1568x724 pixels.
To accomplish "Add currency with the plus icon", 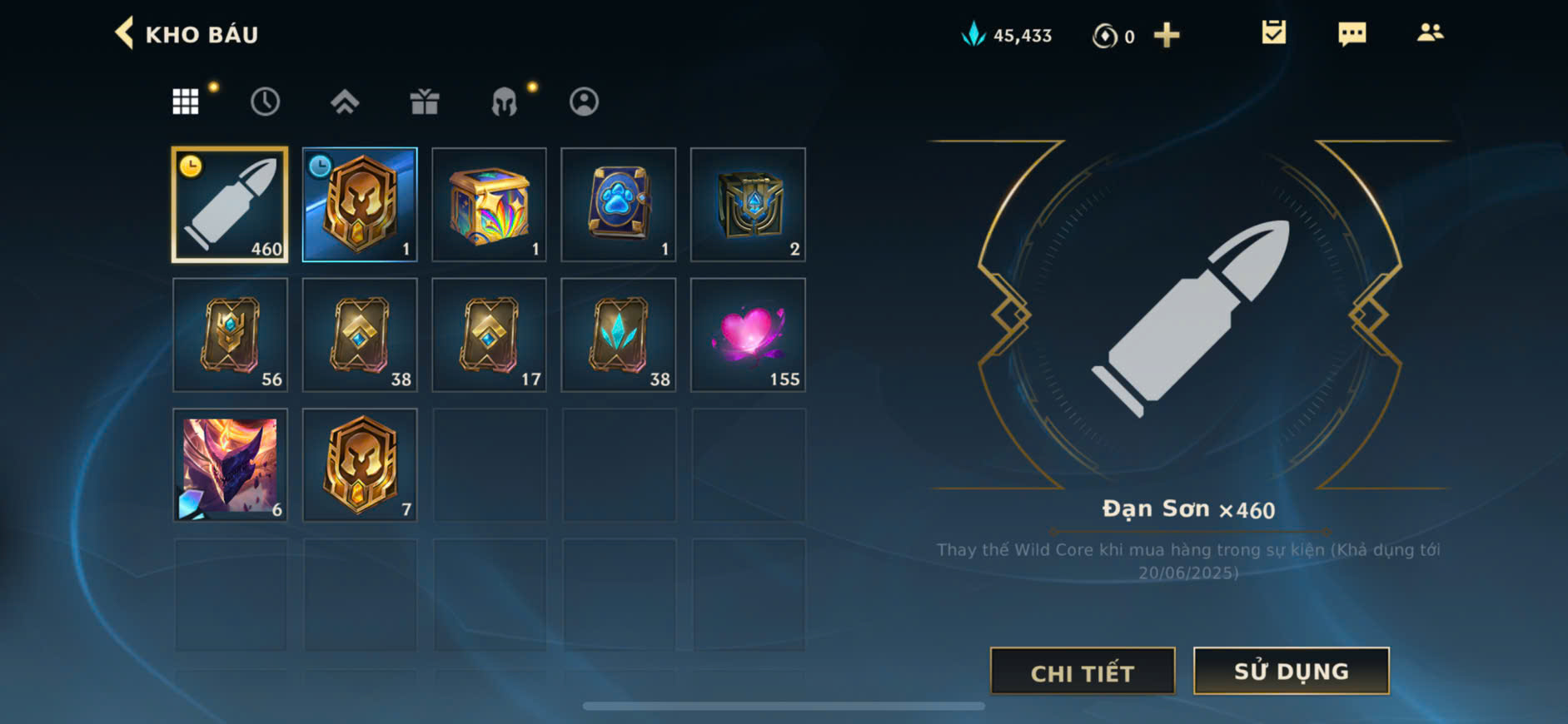I will pos(1167,35).
